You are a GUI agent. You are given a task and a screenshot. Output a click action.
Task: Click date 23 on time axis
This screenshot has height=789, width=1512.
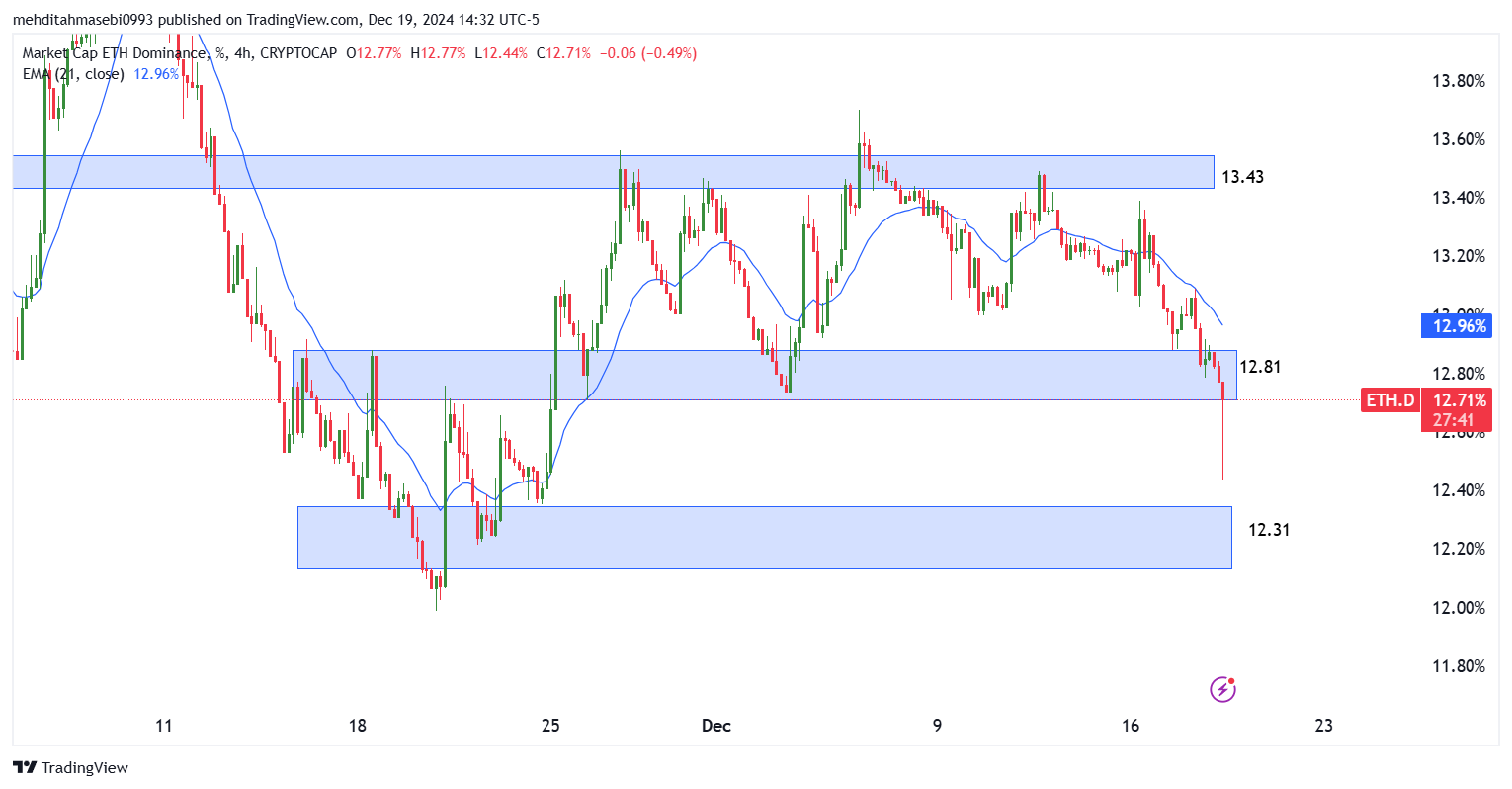[1324, 726]
